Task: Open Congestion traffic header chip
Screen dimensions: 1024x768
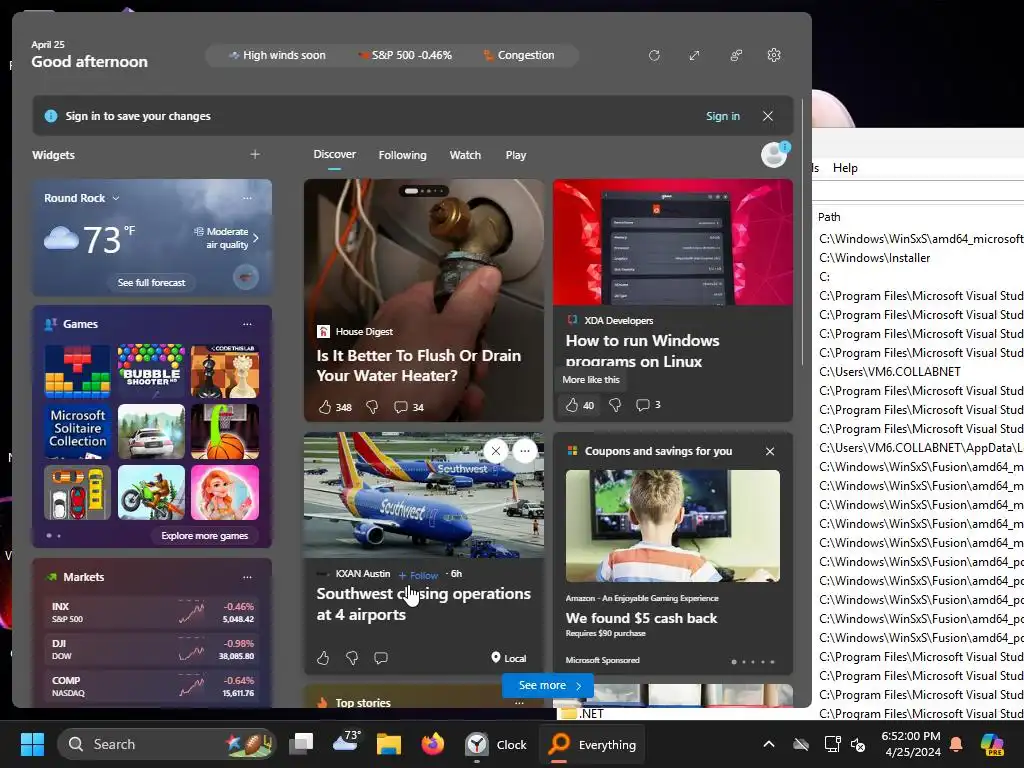Action: 519,56
